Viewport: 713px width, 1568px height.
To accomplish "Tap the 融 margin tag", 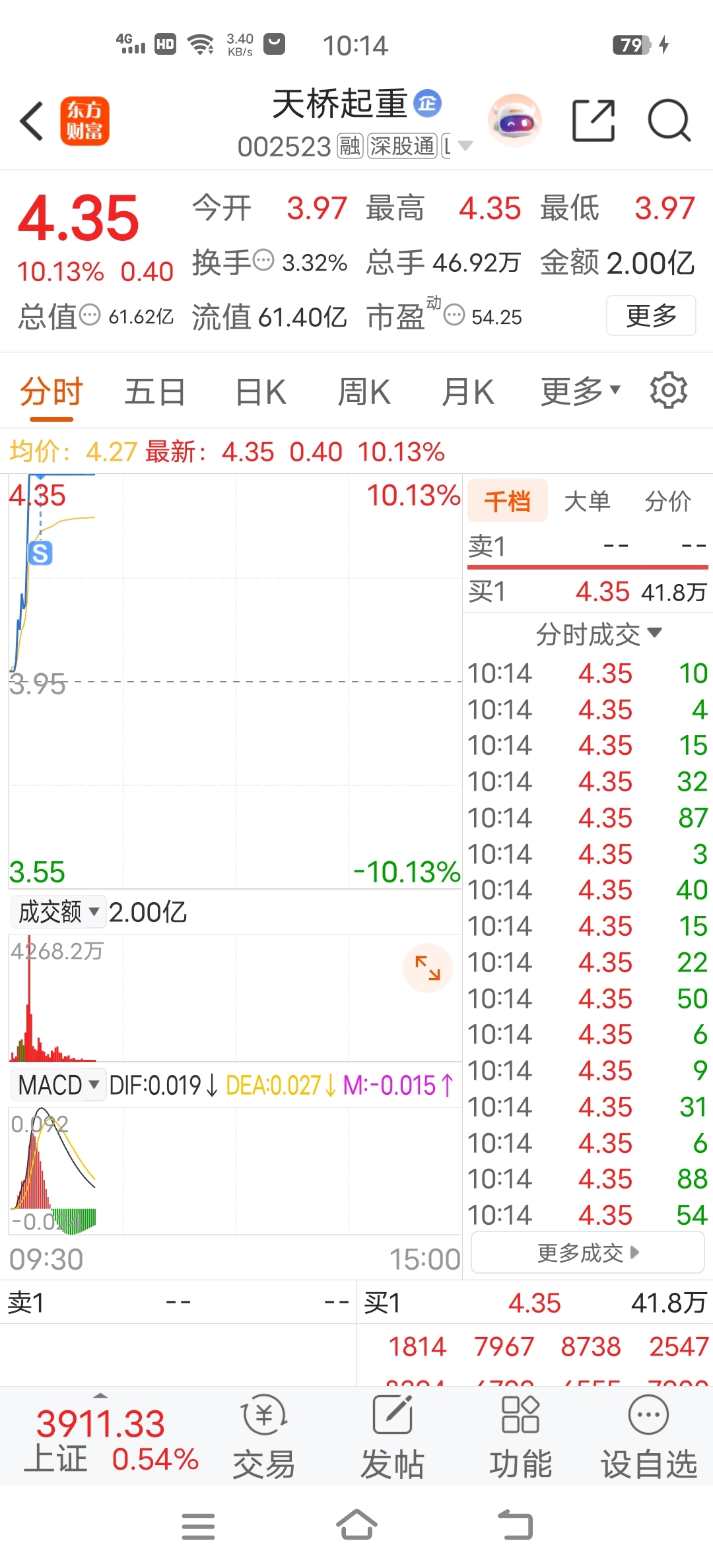I will [x=350, y=146].
